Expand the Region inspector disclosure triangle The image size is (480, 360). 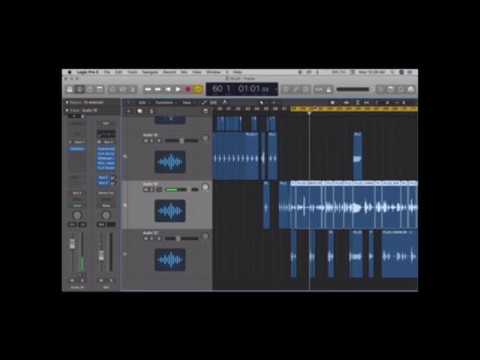click(x=67, y=102)
